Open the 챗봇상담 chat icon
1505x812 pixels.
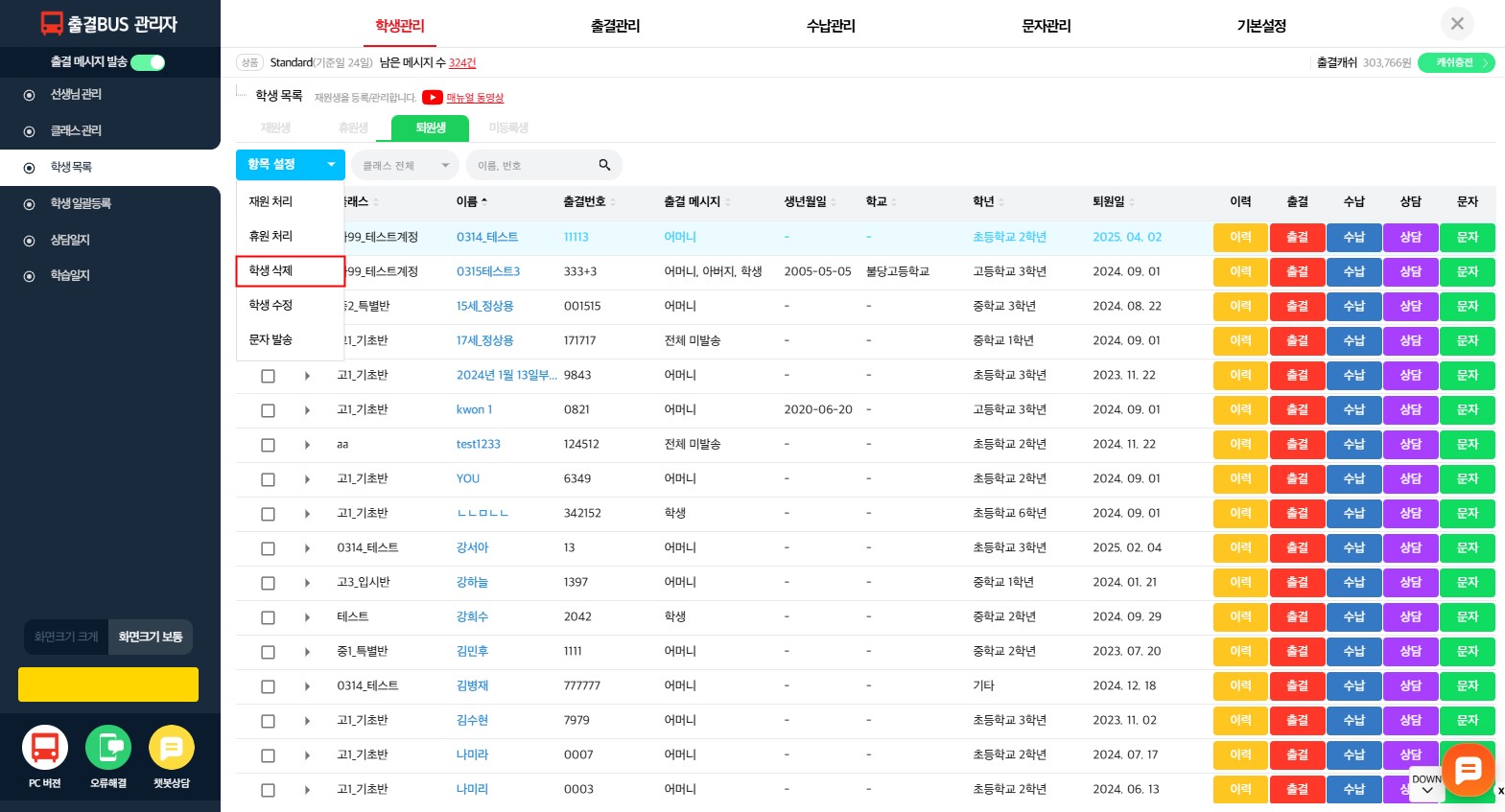172,748
